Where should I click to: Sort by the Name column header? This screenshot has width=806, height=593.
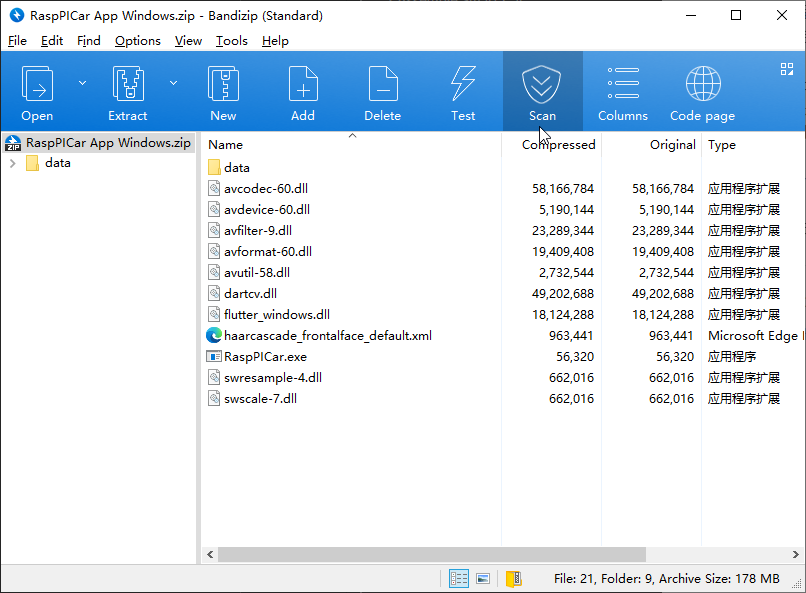[x=225, y=145]
